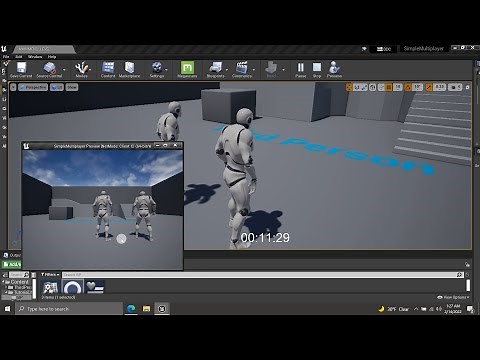Open the viewport Show menu
Screen dimensions: 480x360
click(x=72, y=87)
